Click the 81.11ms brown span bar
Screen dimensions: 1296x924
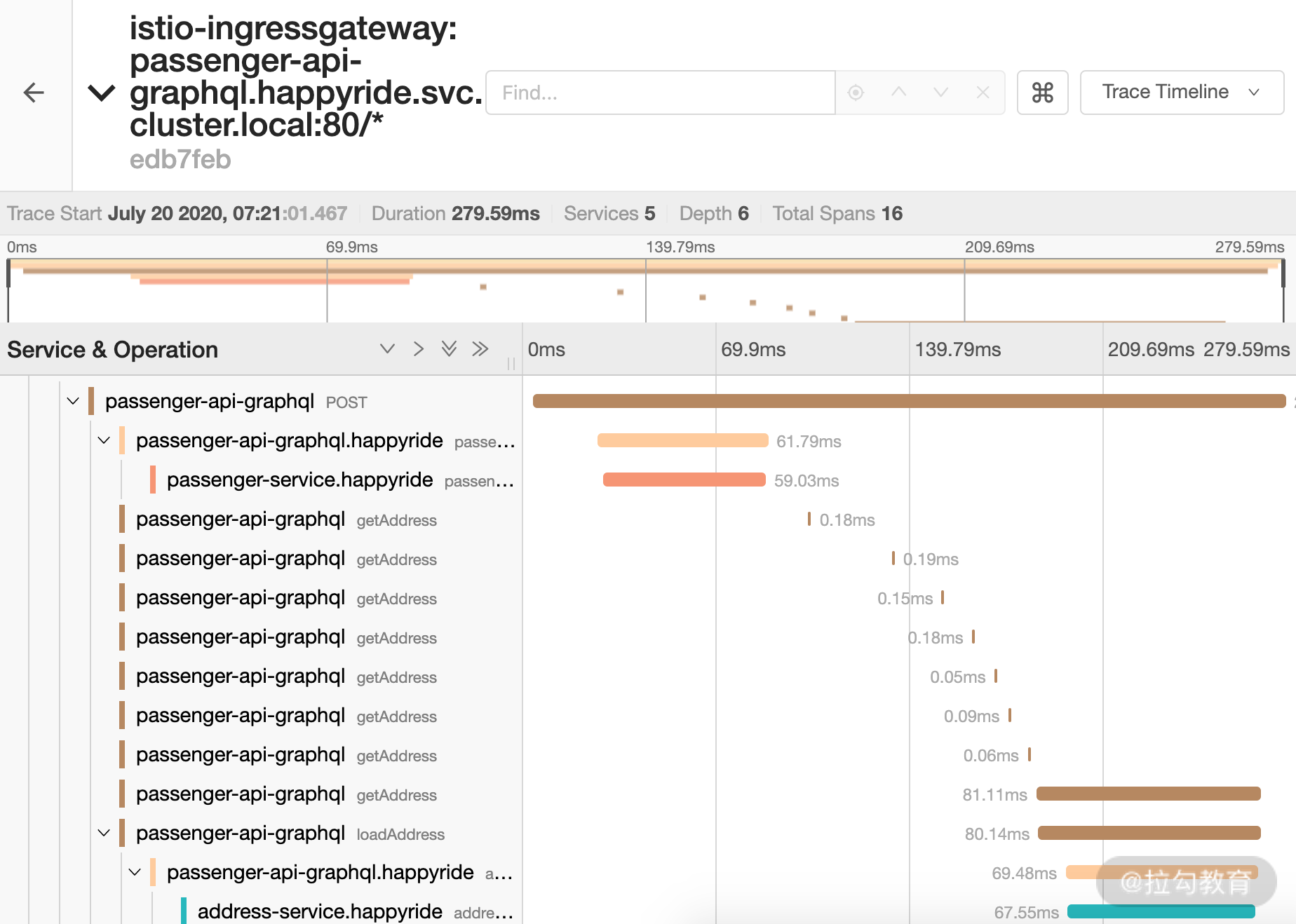[x=1149, y=794]
